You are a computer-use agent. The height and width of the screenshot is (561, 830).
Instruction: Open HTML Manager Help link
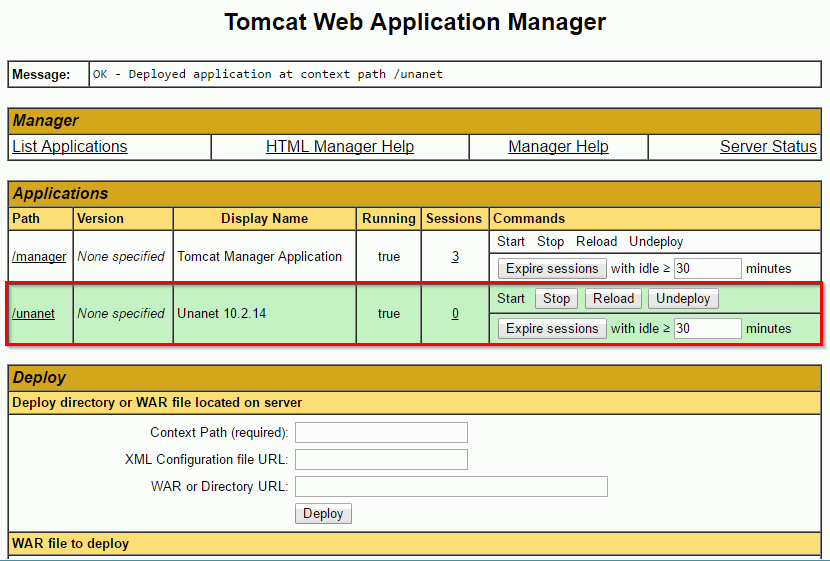pos(339,147)
